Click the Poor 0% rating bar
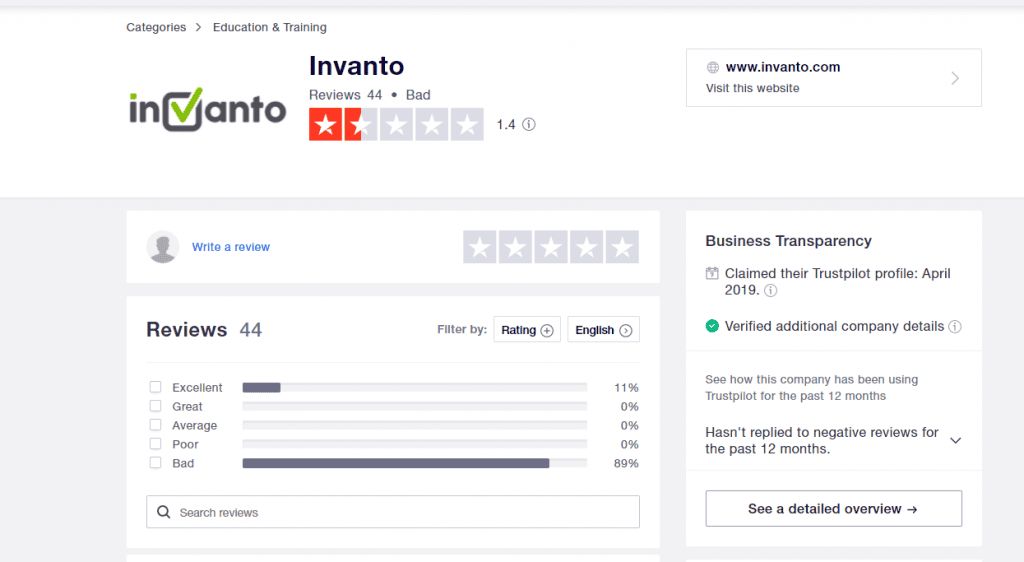This screenshot has width=1024, height=562. (x=415, y=445)
